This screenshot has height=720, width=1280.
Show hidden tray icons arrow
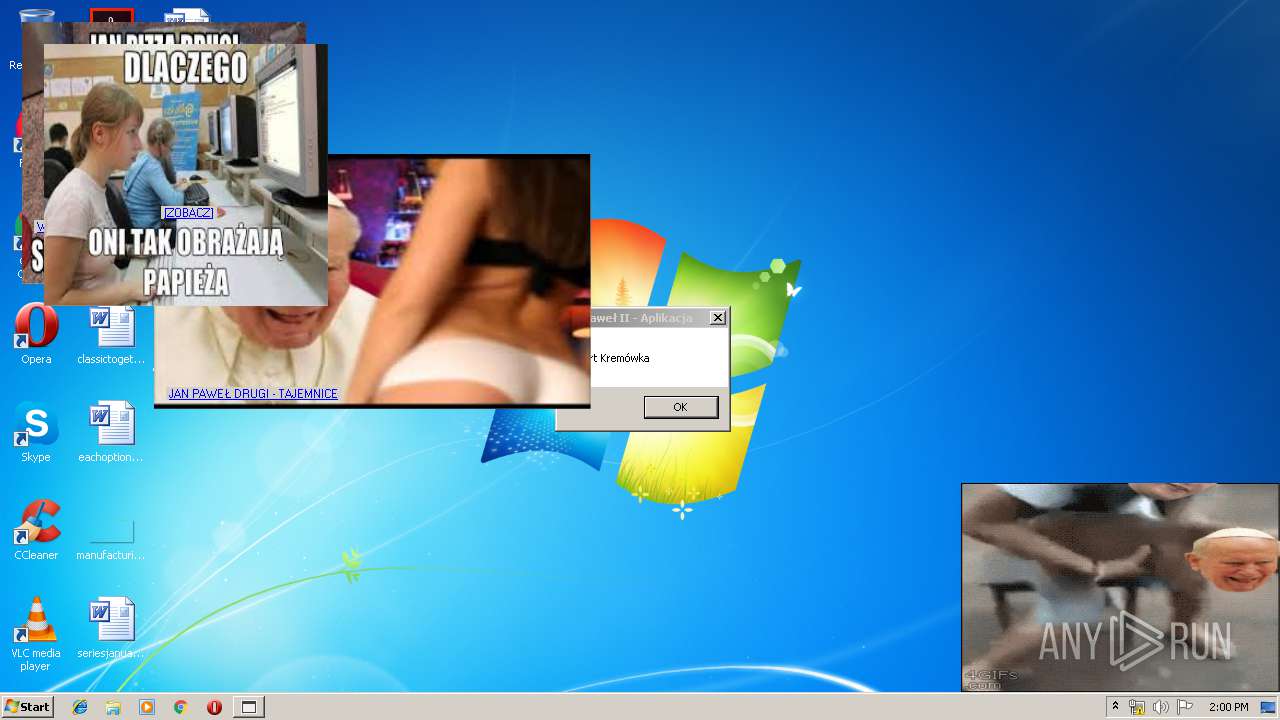pyautogui.click(x=1115, y=707)
